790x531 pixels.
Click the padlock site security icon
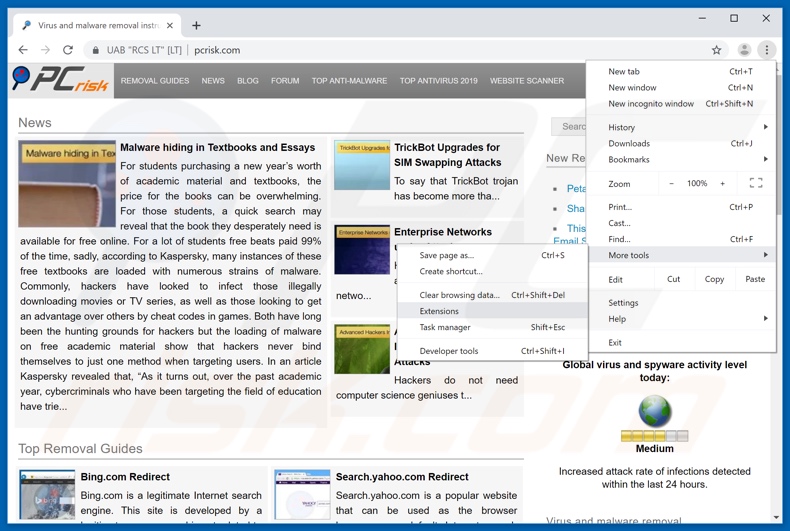coord(95,50)
